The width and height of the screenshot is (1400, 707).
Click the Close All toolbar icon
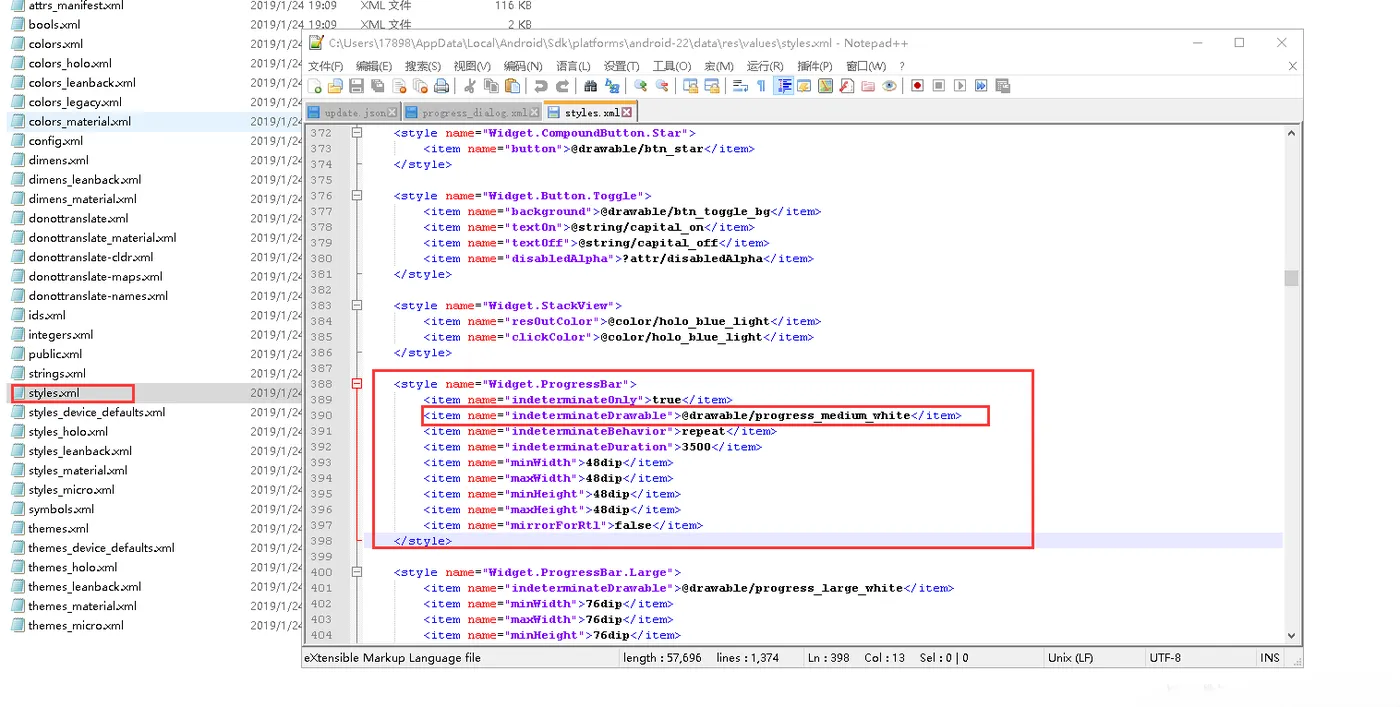click(420, 86)
